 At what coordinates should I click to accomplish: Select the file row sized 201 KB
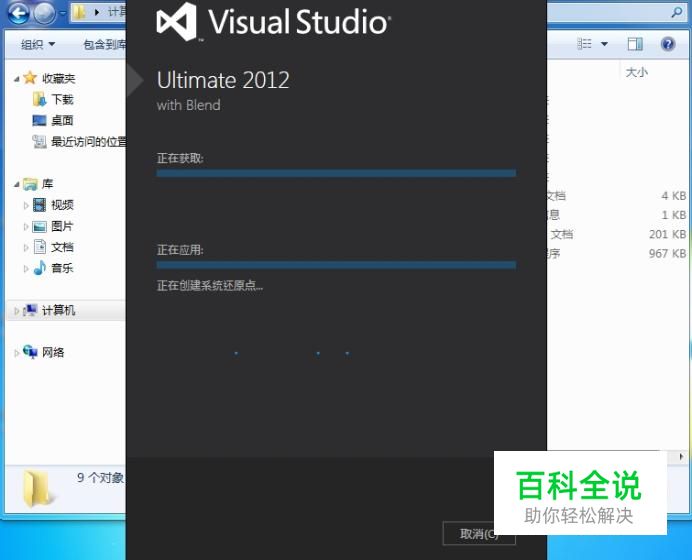(x=617, y=234)
